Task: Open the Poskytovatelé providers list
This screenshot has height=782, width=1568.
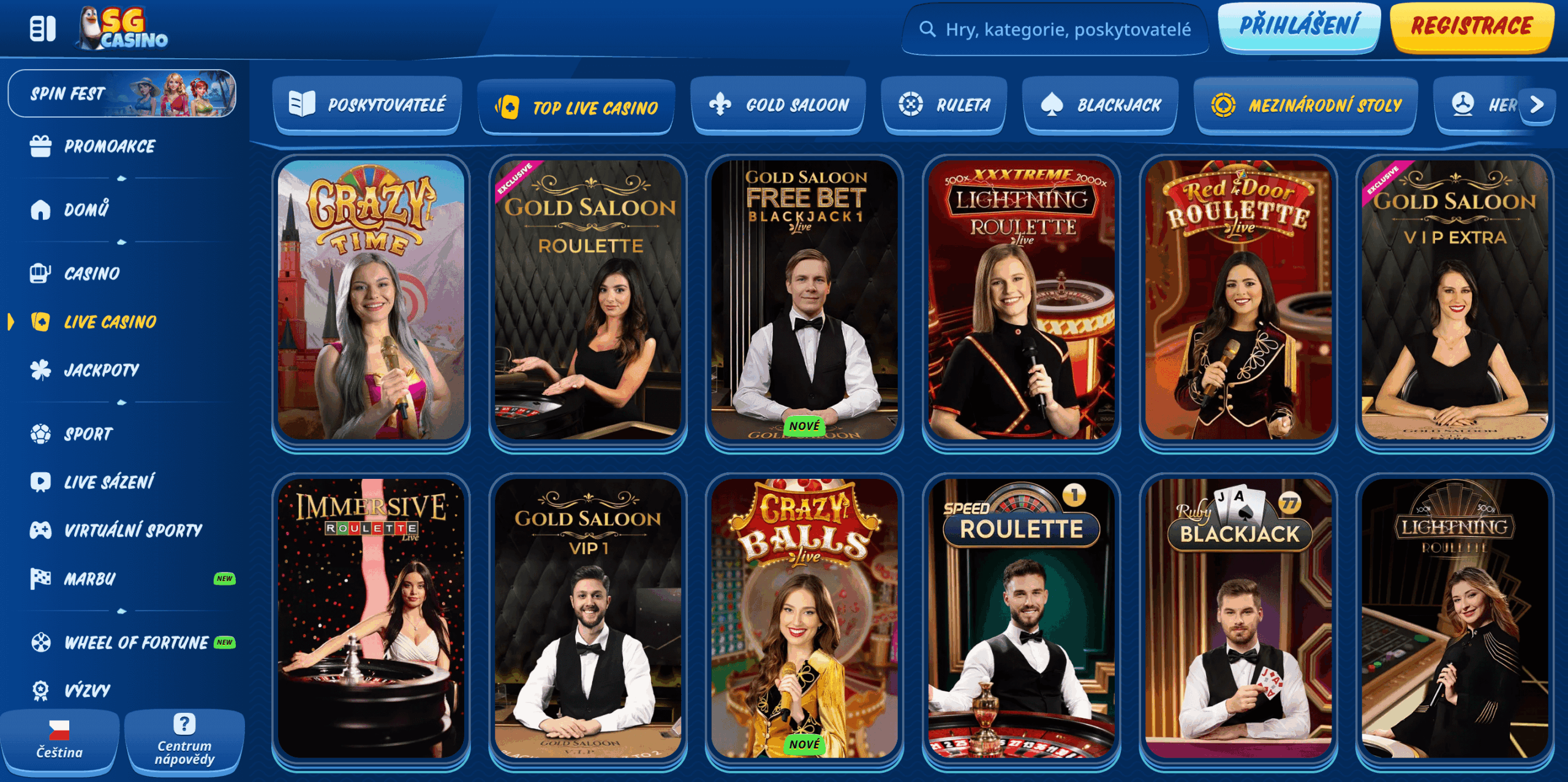Action: (367, 105)
